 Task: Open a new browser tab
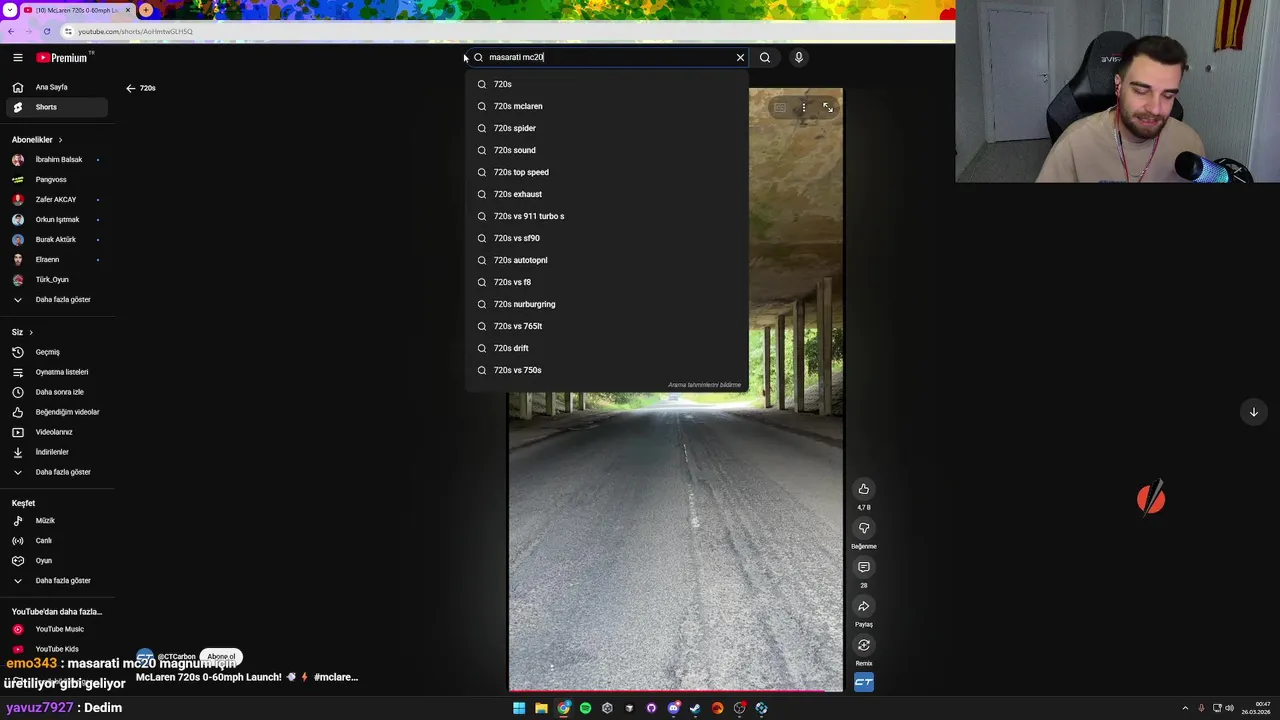(x=146, y=10)
